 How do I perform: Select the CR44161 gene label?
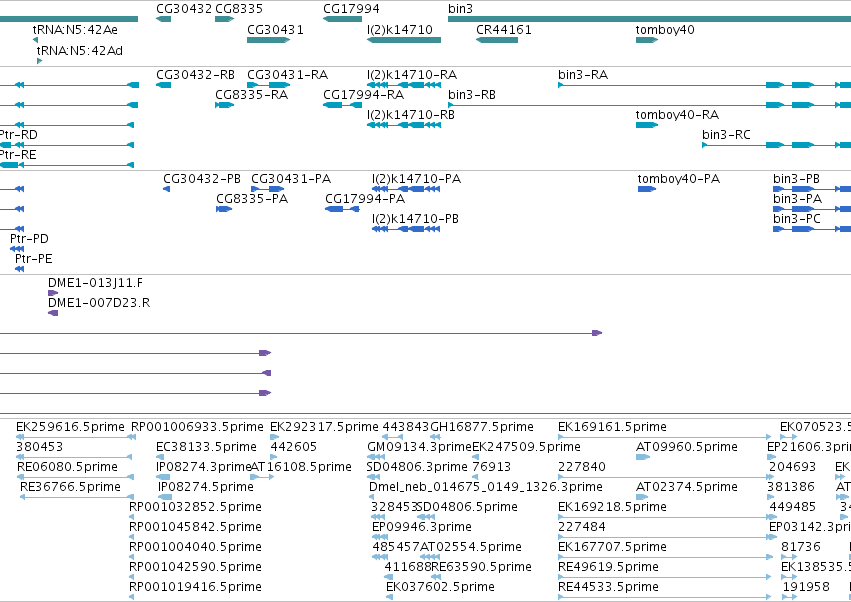pyautogui.click(x=504, y=30)
